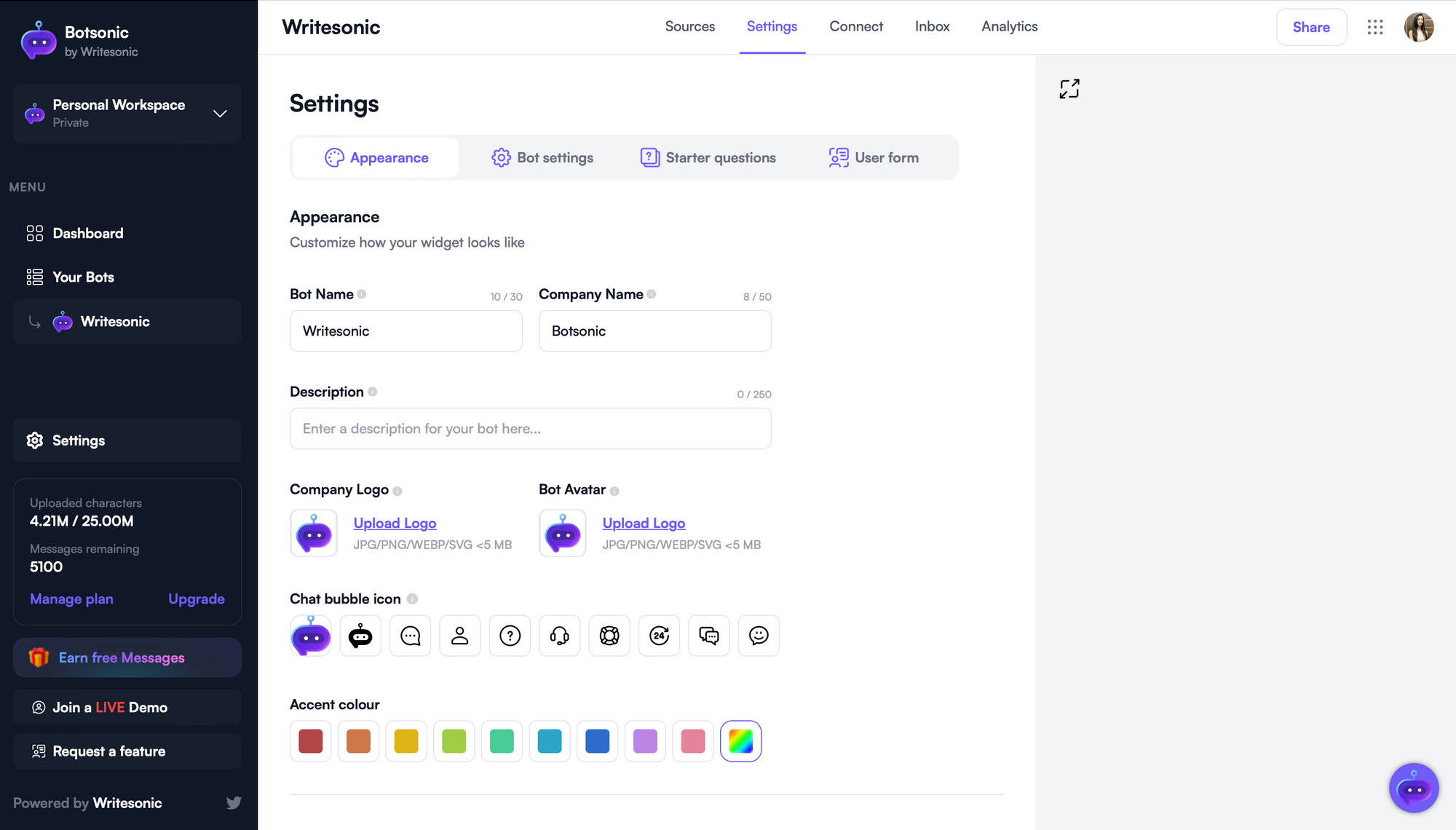
Task: Open the Analytics section
Action: 1009,26
